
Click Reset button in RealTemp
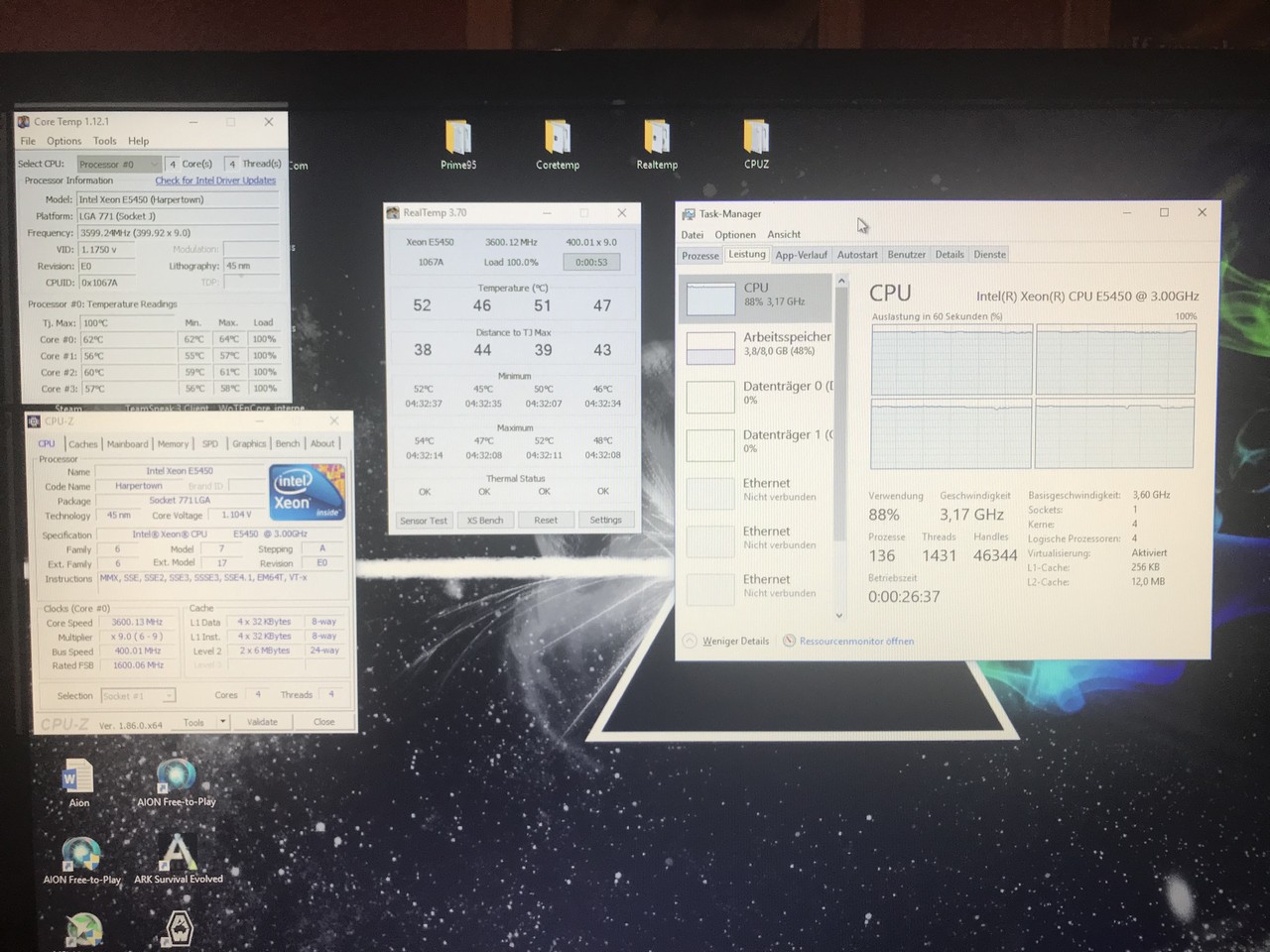[546, 520]
